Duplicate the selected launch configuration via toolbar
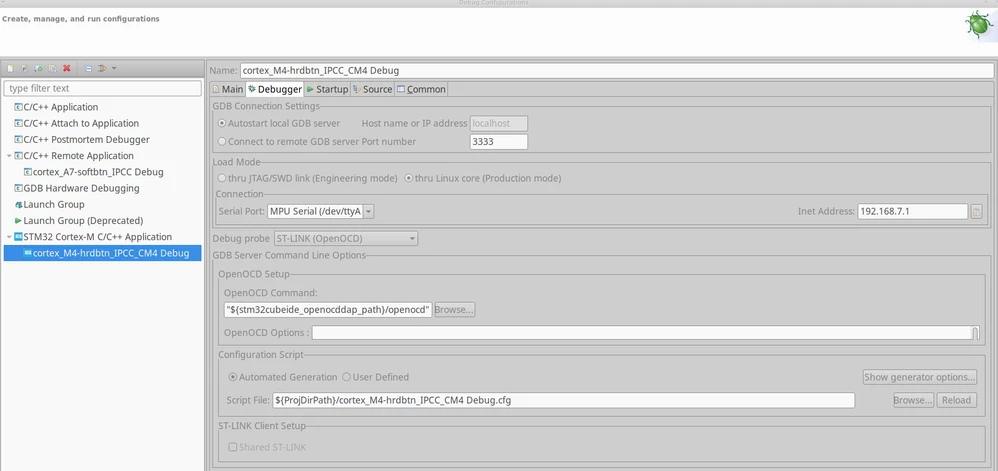The height and width of the screenshot is (471, 998). 53,68
